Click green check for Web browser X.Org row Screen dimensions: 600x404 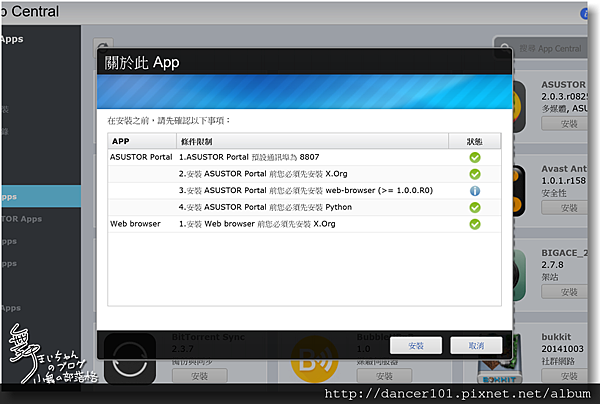click(x=475, y=224)
